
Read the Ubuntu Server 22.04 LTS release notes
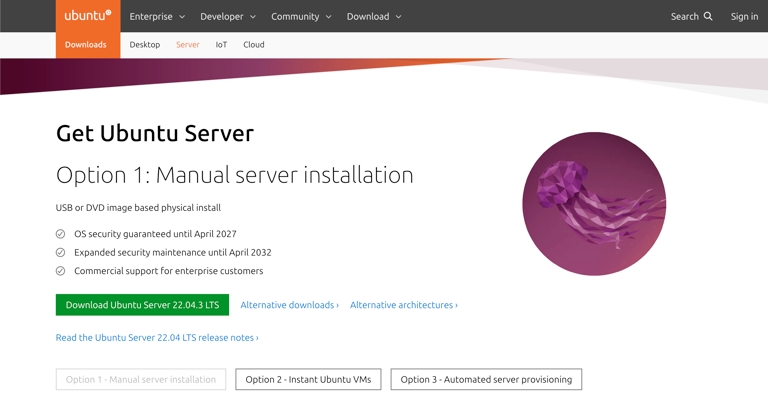pyautogui.click(x=157, y=338)
